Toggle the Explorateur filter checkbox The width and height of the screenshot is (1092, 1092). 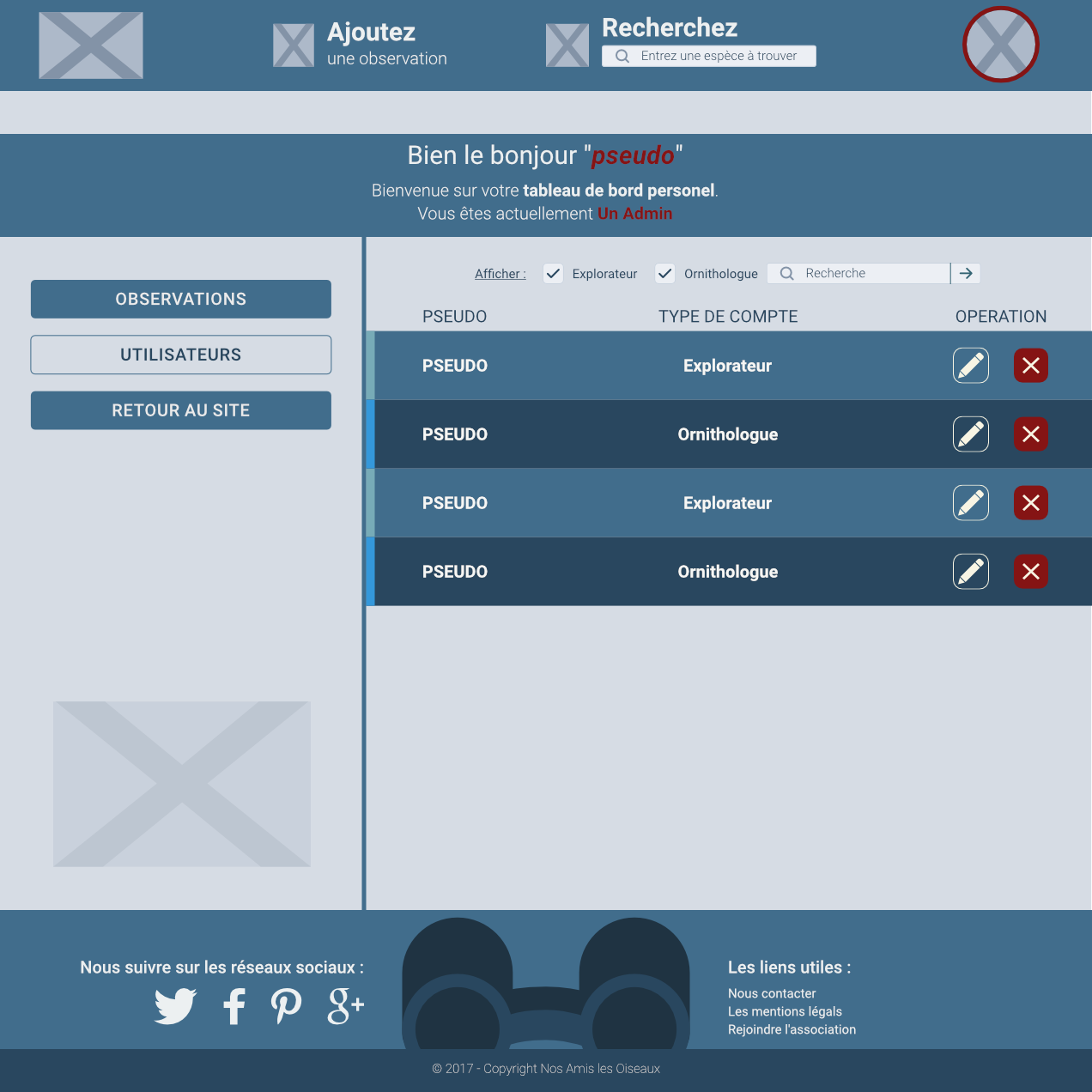pos(553,274)
